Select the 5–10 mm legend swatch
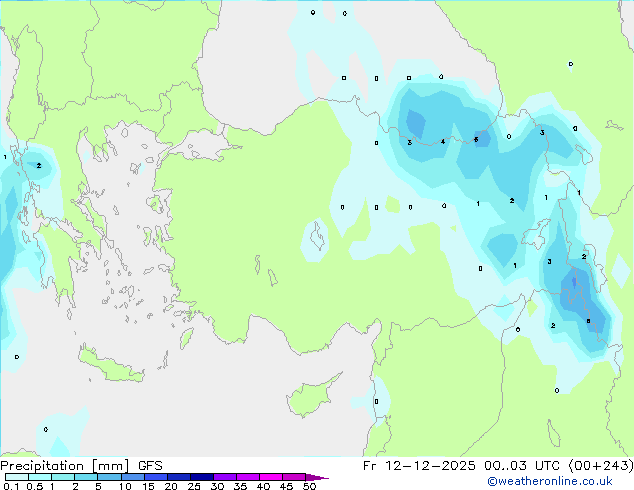634x490 pixels. click(109, 477)
